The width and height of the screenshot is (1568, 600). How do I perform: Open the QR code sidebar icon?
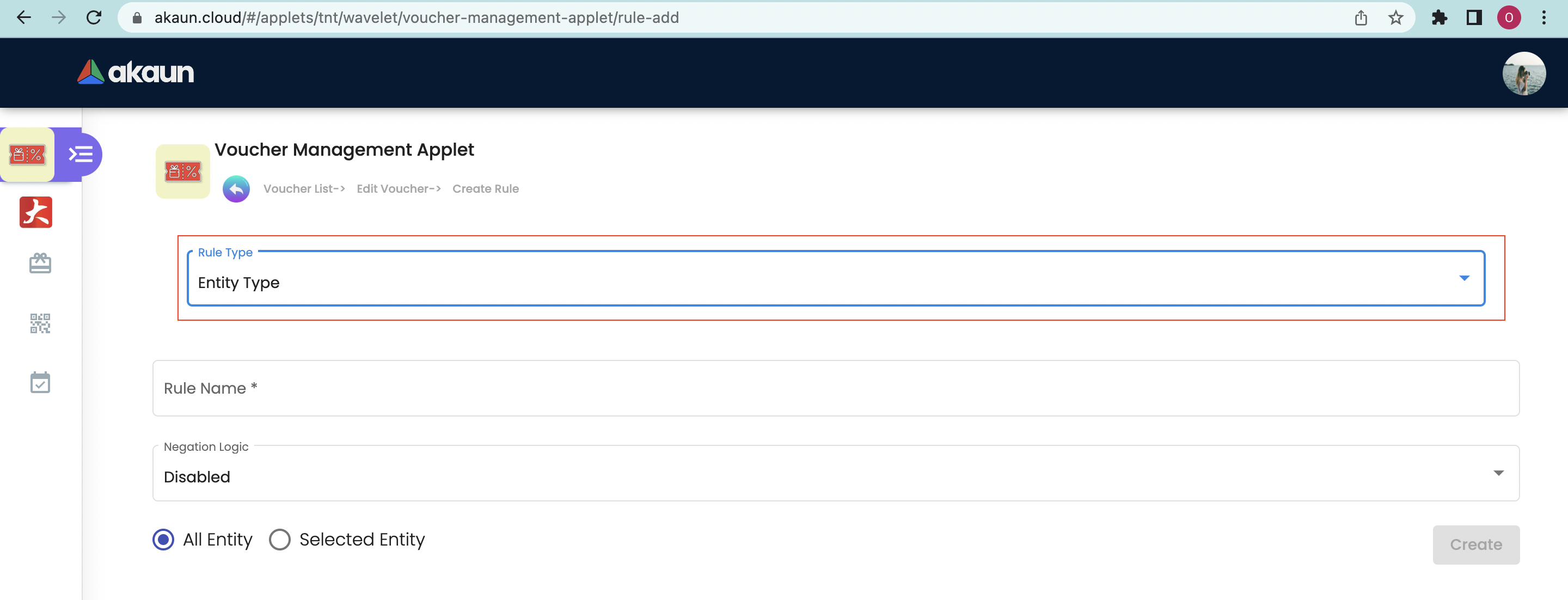pyautogui.click(x=40, y=323)
